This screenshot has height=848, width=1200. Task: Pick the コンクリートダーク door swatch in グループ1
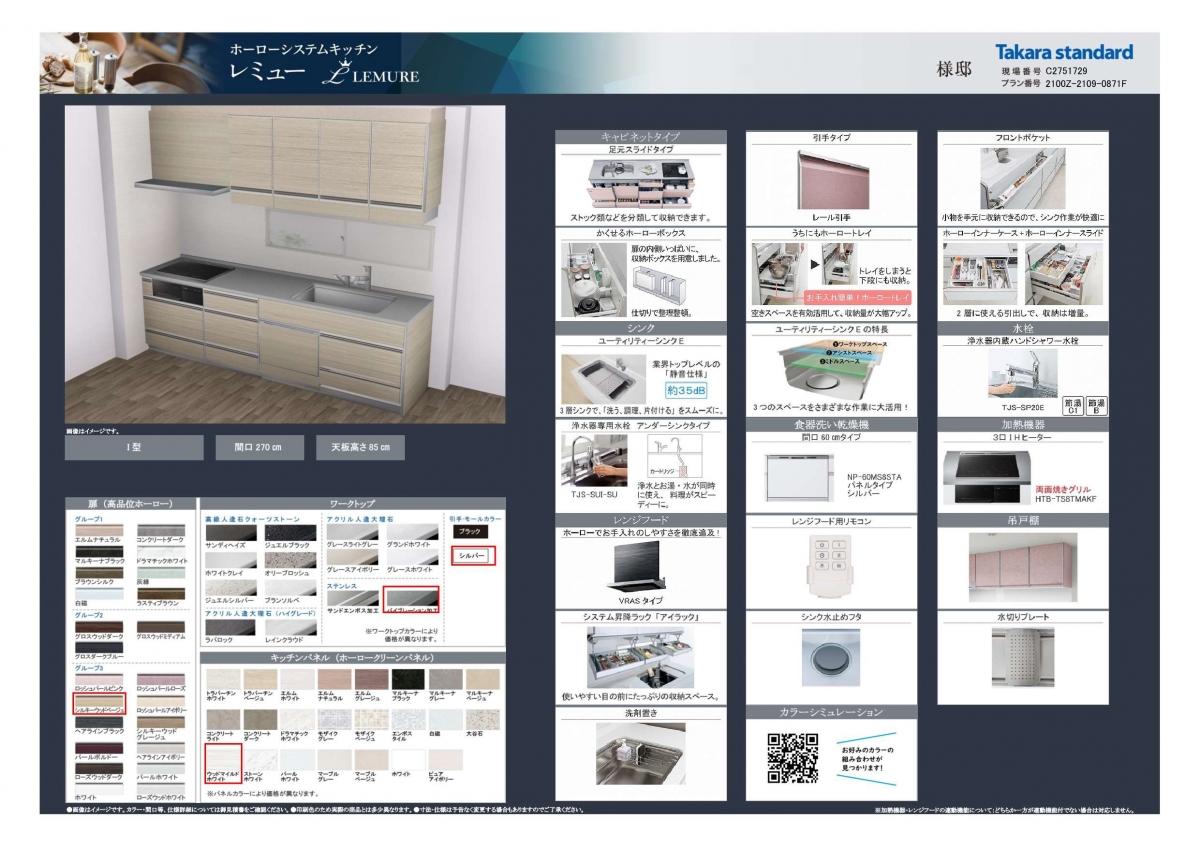(160, 529)
